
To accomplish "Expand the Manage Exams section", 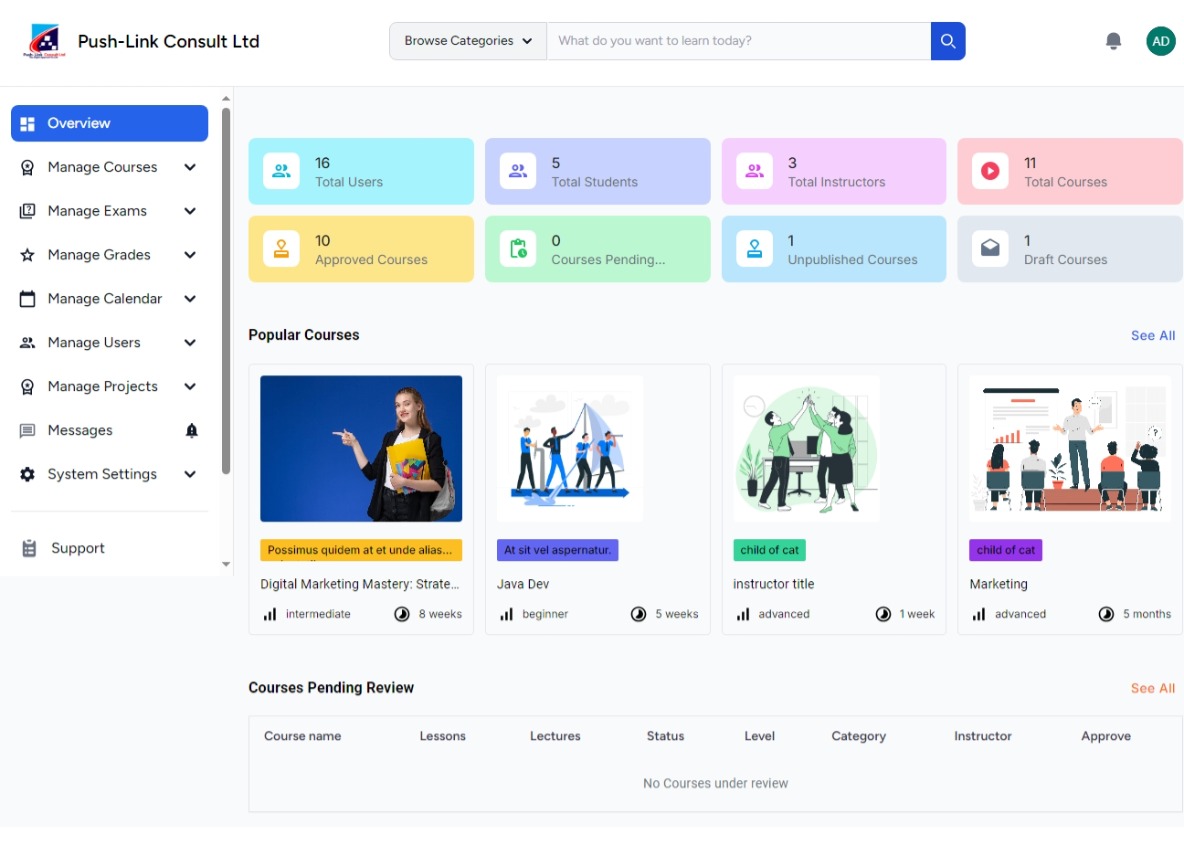I will 189,211.
